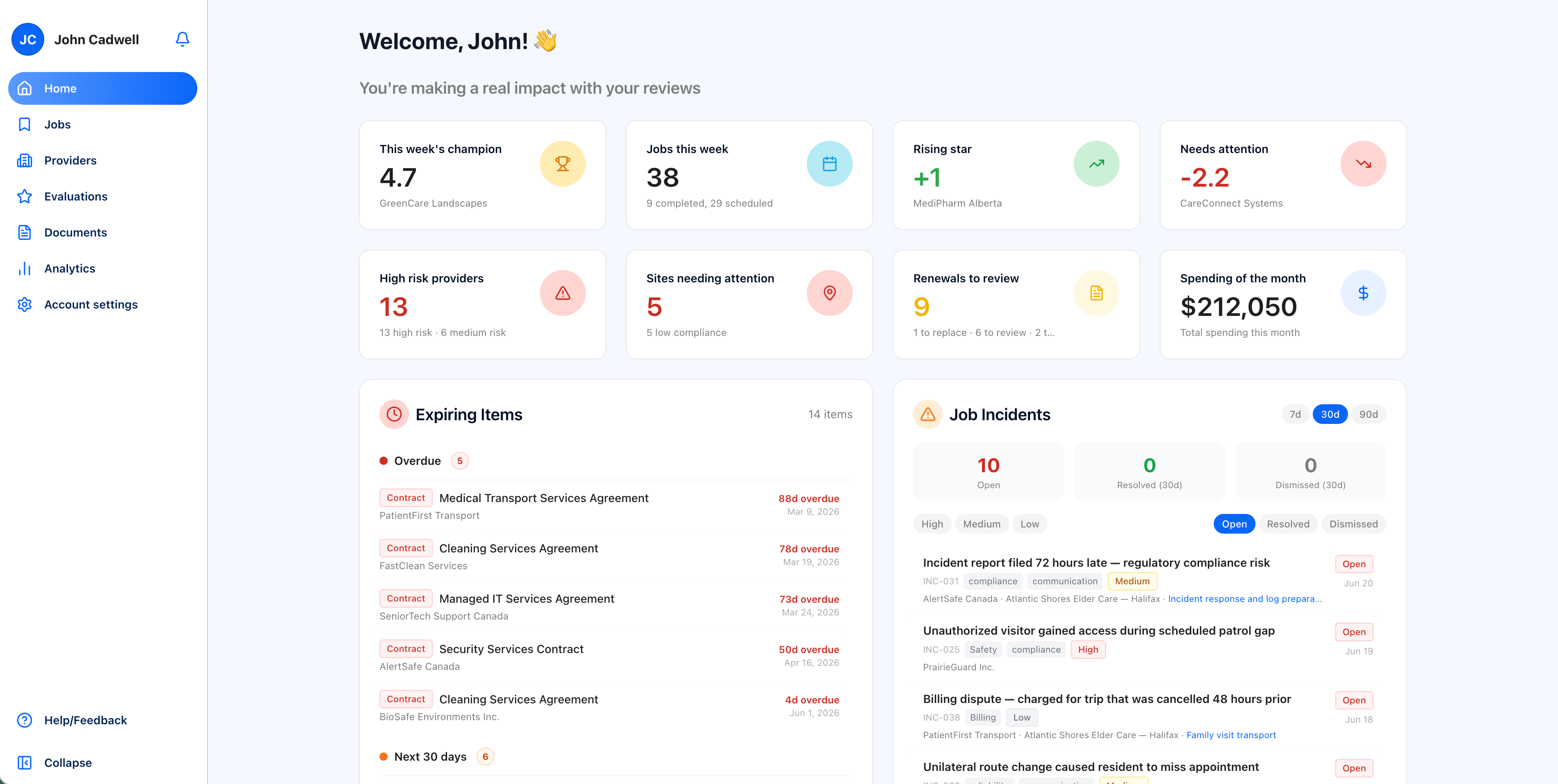The height and width of the screenshot is (784, 1558).
Task: Click the Analytics bar chart icon
Action: coord(25,268)
